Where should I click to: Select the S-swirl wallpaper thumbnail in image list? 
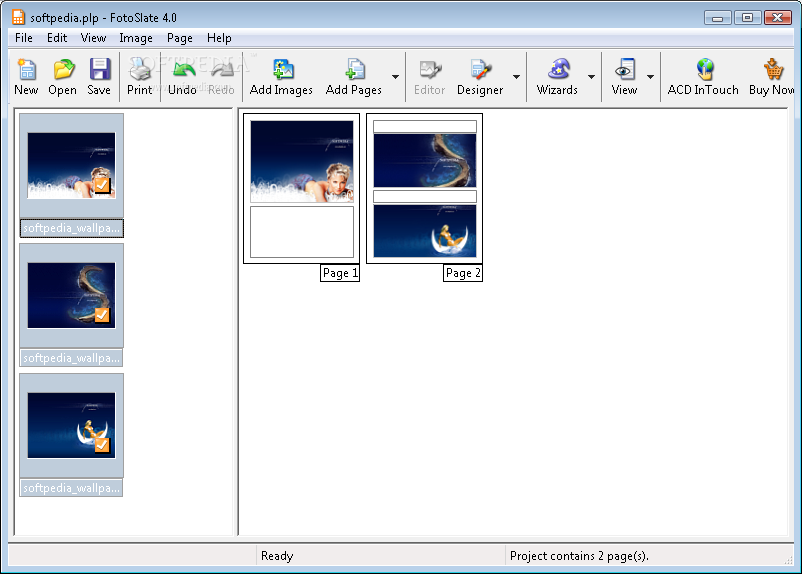(x=72, y=295)
